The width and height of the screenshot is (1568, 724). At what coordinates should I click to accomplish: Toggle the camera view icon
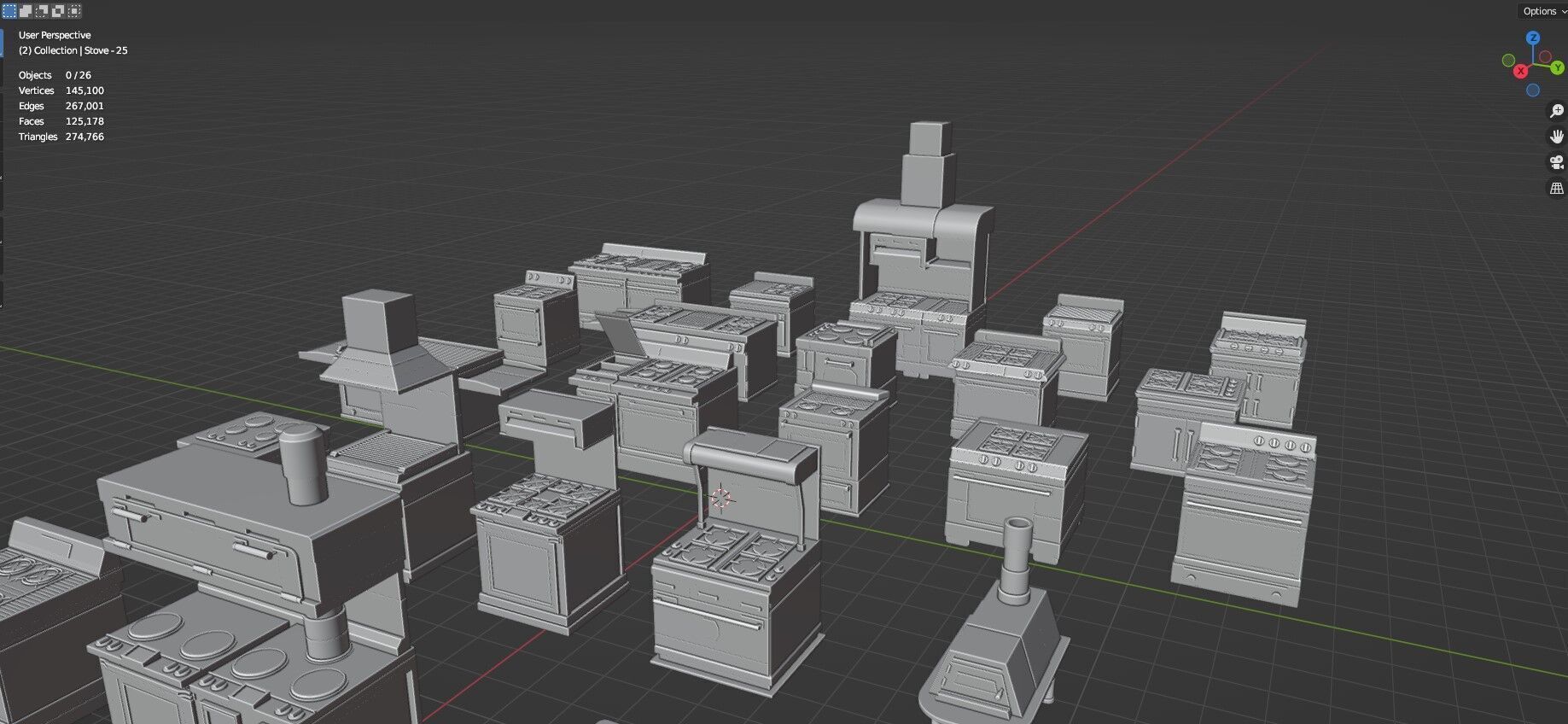1556,162
